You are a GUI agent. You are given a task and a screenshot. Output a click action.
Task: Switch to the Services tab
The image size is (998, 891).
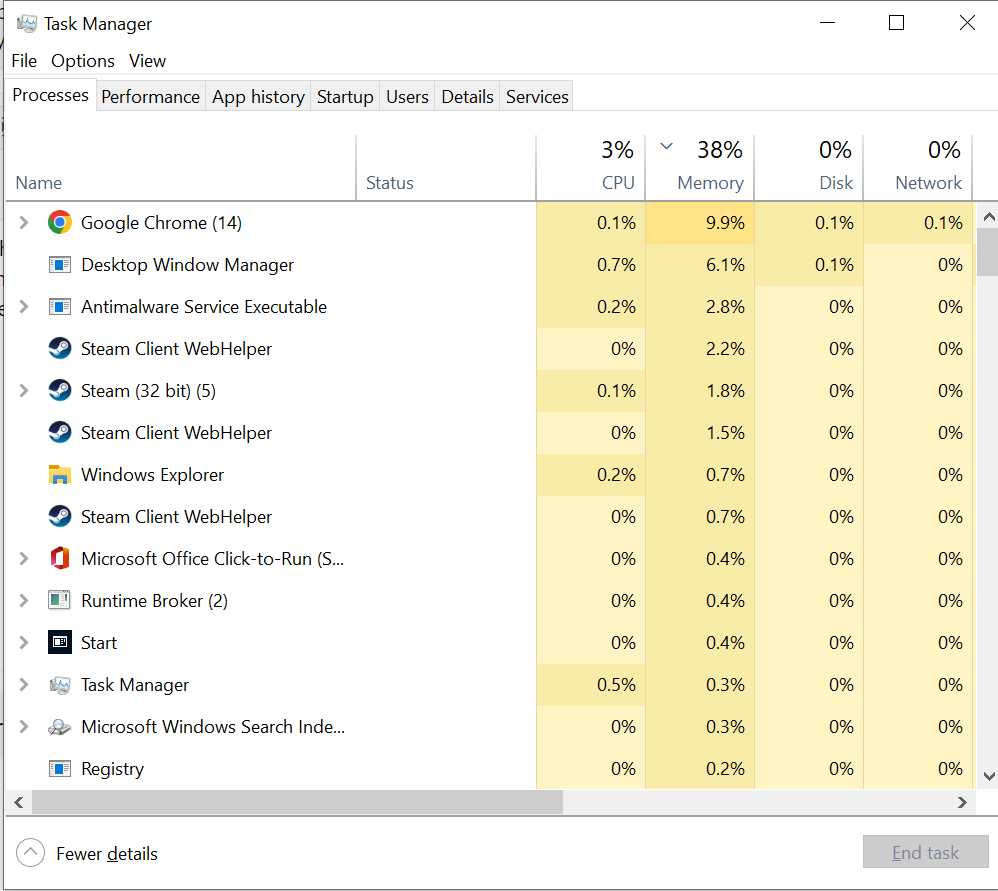[537, 97]
